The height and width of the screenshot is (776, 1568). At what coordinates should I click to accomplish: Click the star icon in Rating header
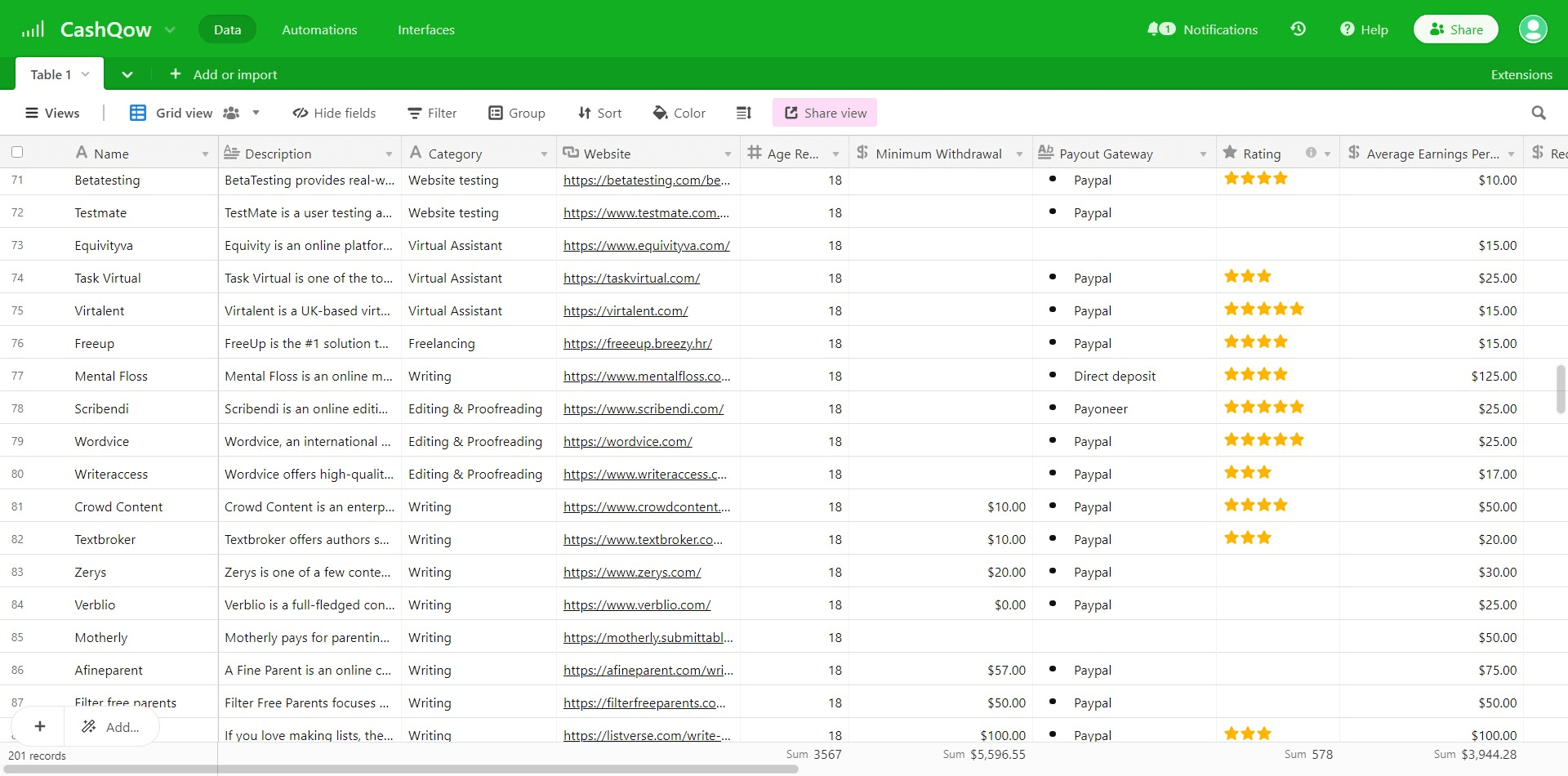[x=1230, y=152]
